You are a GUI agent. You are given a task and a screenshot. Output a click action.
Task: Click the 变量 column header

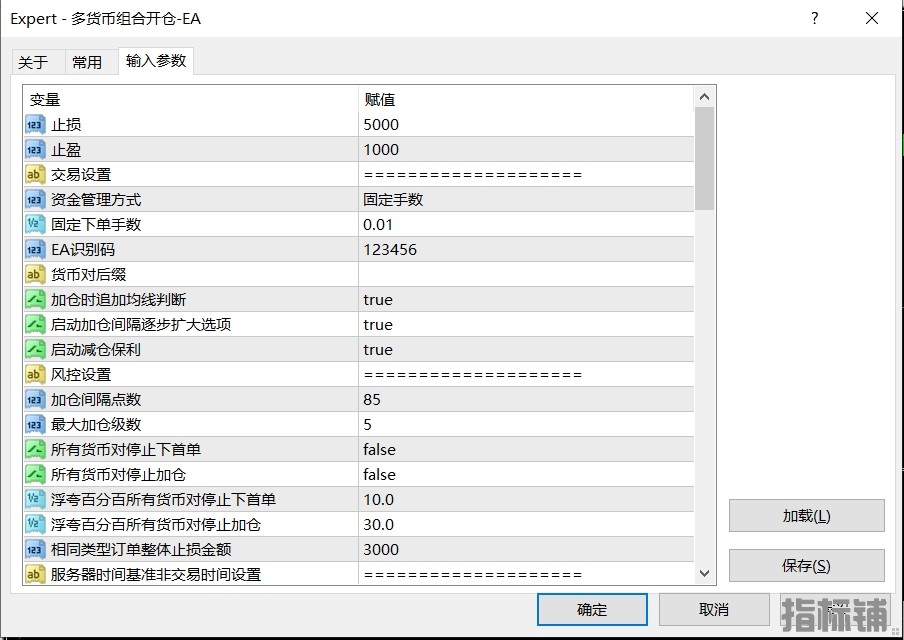(191, 99)
